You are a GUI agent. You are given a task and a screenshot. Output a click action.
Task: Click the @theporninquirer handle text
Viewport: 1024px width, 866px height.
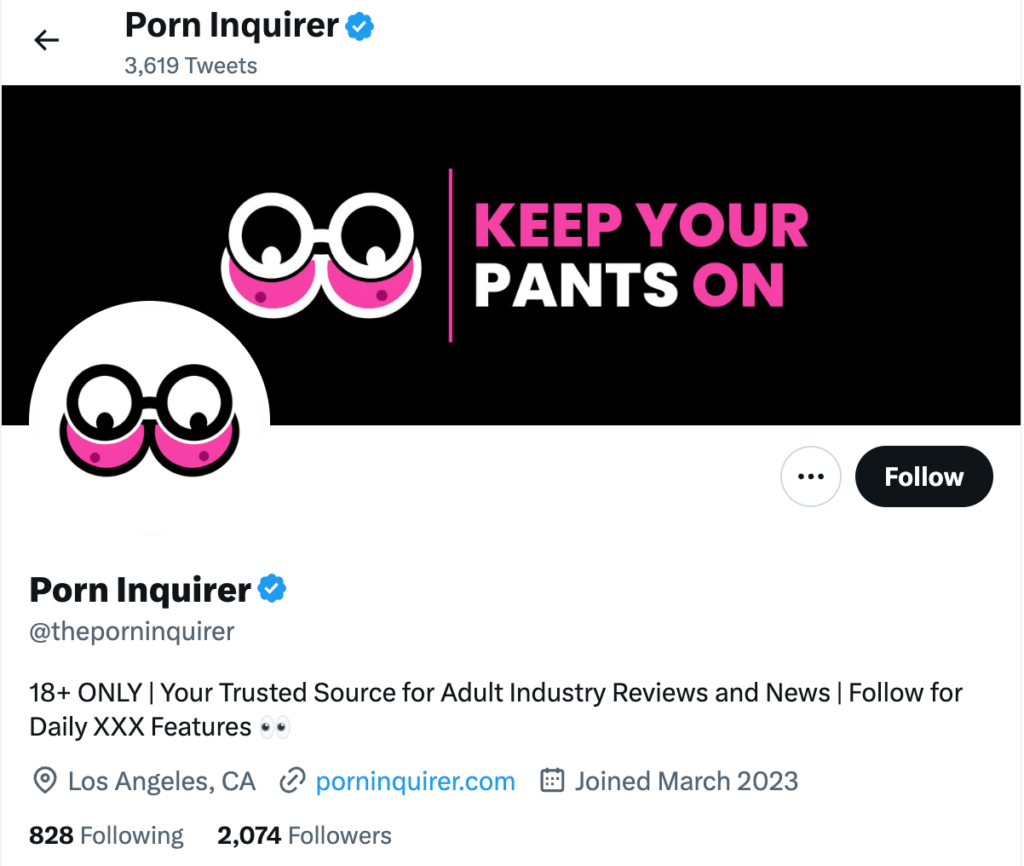[132, 632]
